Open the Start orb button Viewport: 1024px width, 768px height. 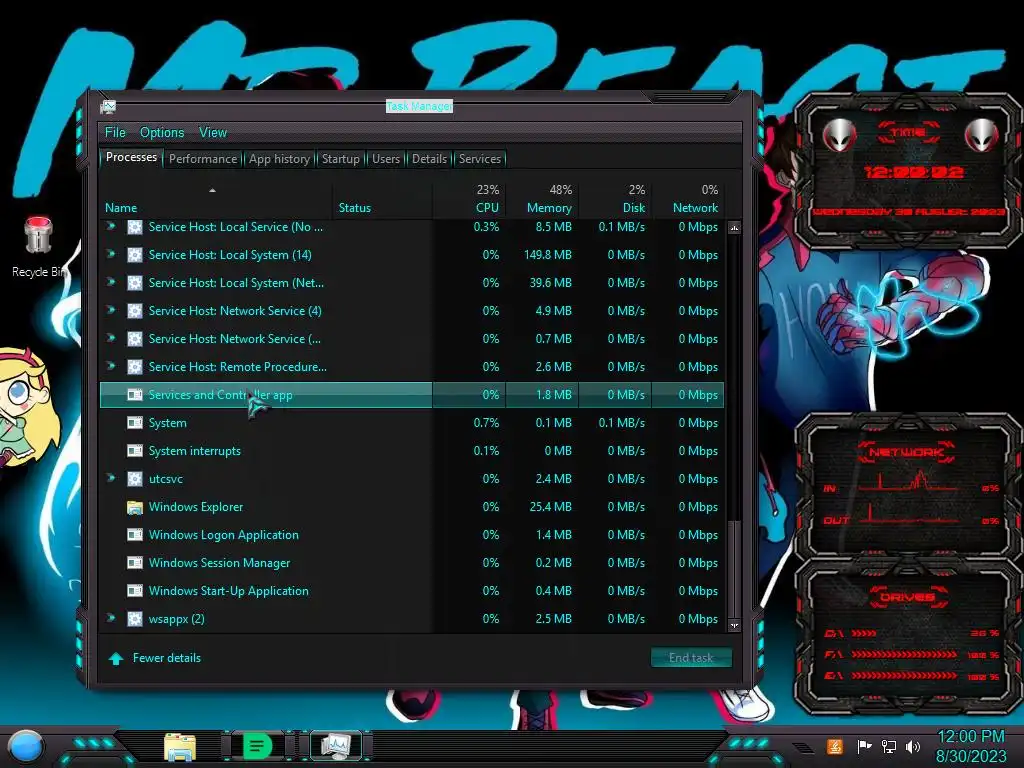pos(26,747)
